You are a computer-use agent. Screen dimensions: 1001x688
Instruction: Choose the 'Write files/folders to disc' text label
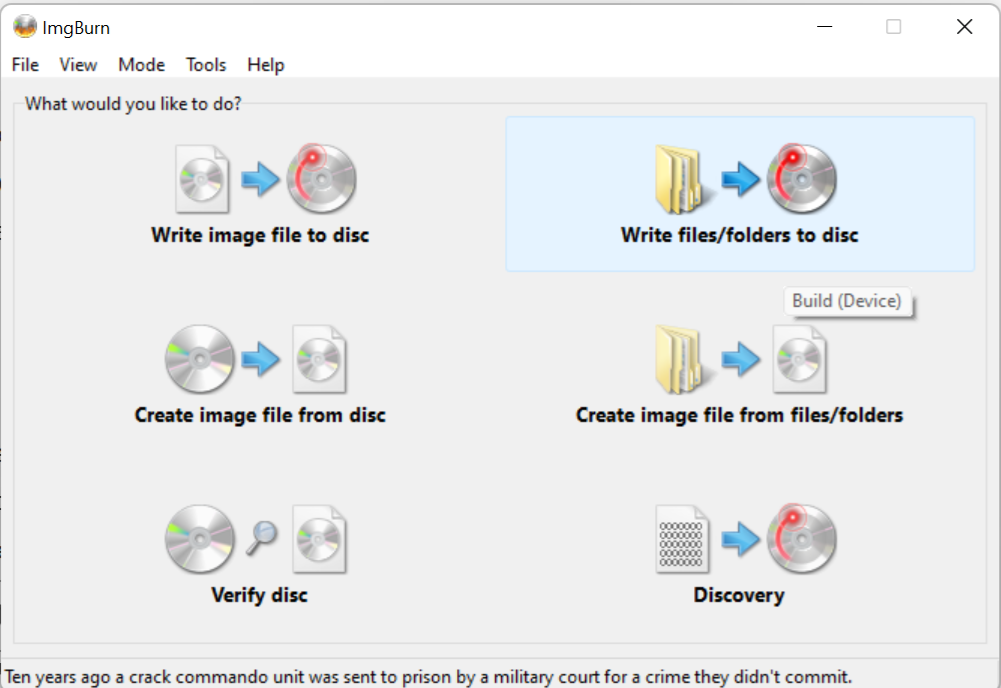pos(739,236)
